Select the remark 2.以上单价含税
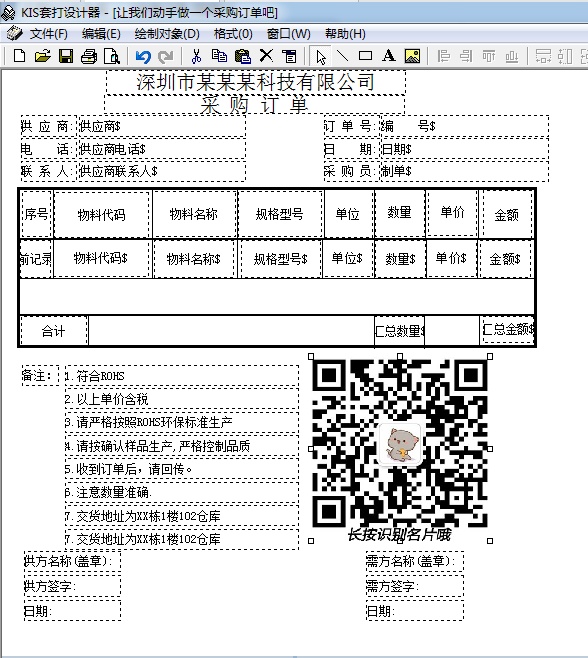Image resolution: width=588 pixels, height=658 pixels. pos(182,399)
